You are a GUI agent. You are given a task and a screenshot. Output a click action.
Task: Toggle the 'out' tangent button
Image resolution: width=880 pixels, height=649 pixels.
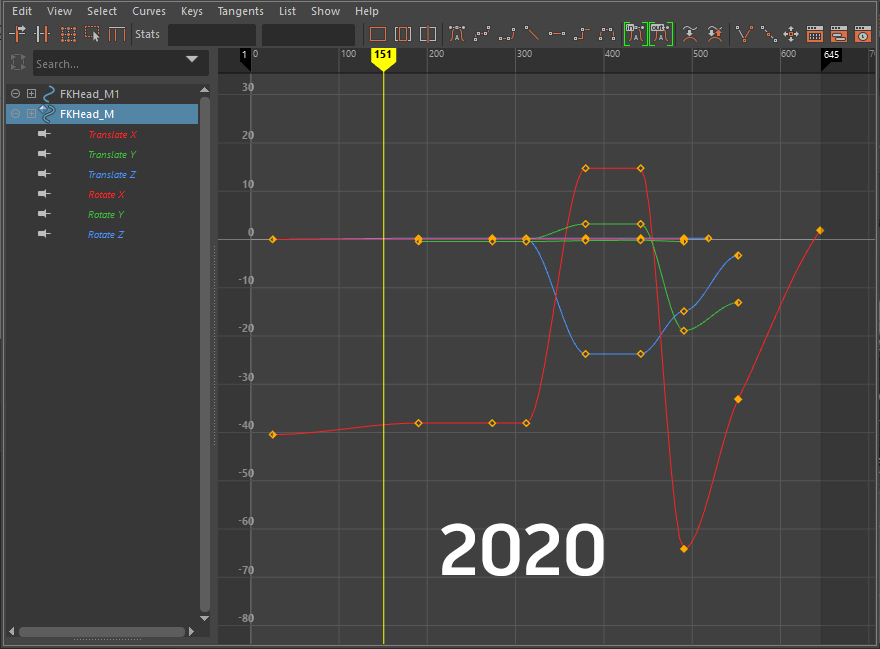(661, 33)
